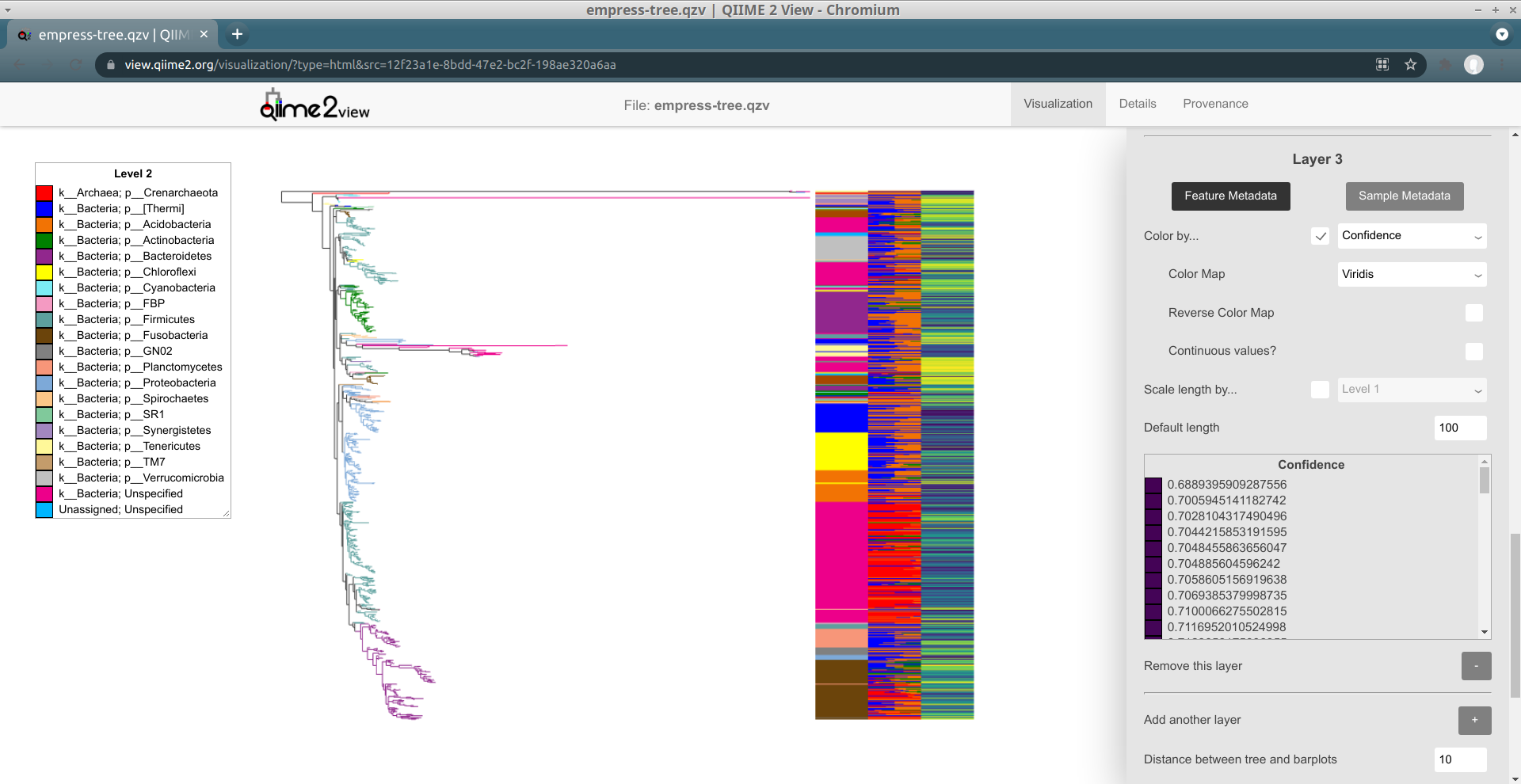Open the Confidence color-by dropdown
The image size is (1521, 784).
click(x=1412, y=235)
